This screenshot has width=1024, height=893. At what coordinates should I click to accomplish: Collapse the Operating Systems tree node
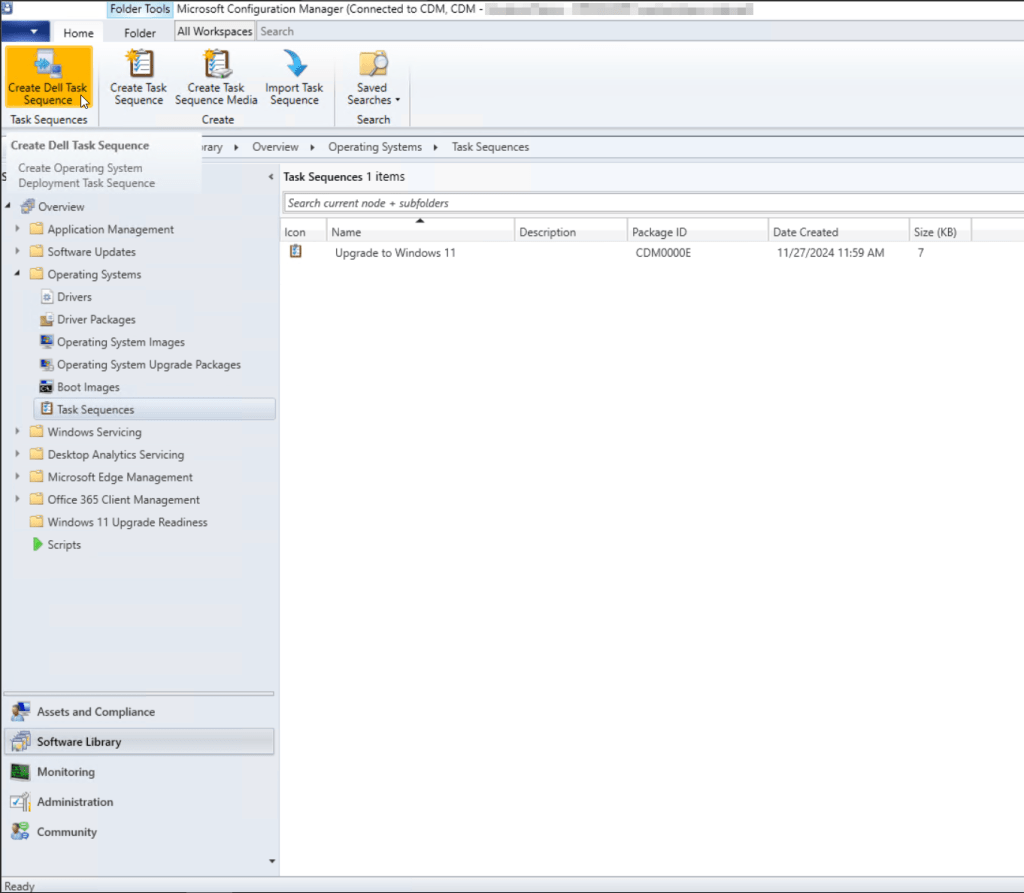pos(18,274)
